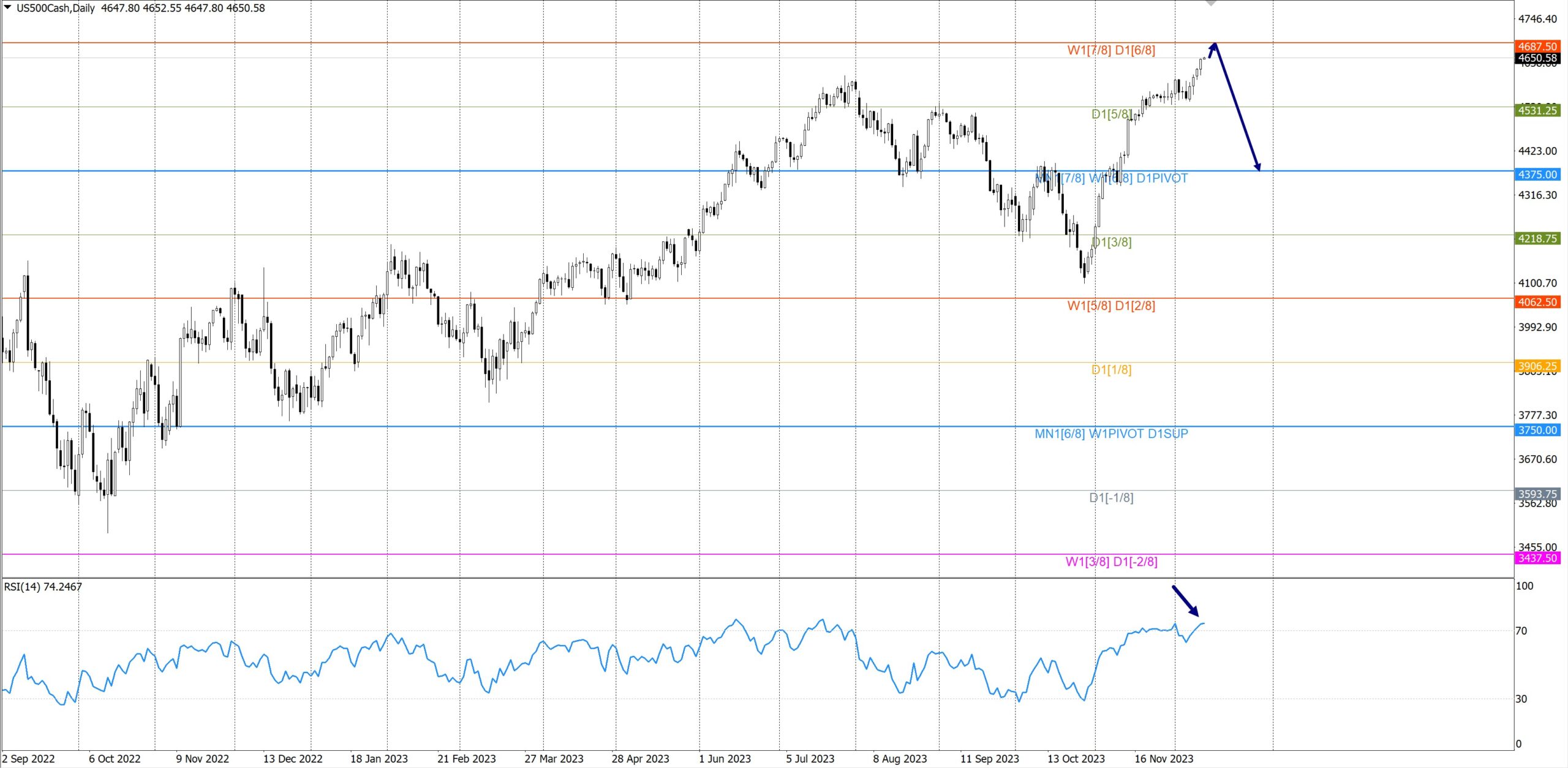
Task: Click the W1[7/8] D1[6/8] level label
Action: click(1111, 50)
